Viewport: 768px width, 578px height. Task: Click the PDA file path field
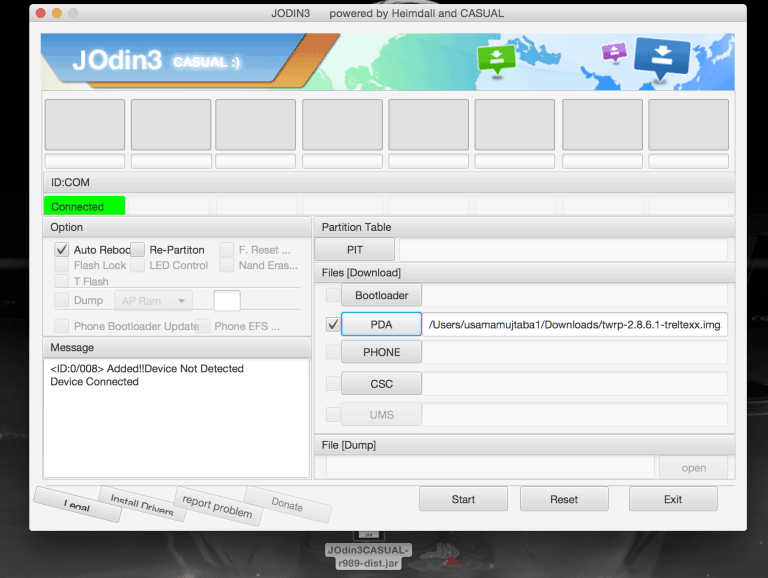[x=575, y=324]
